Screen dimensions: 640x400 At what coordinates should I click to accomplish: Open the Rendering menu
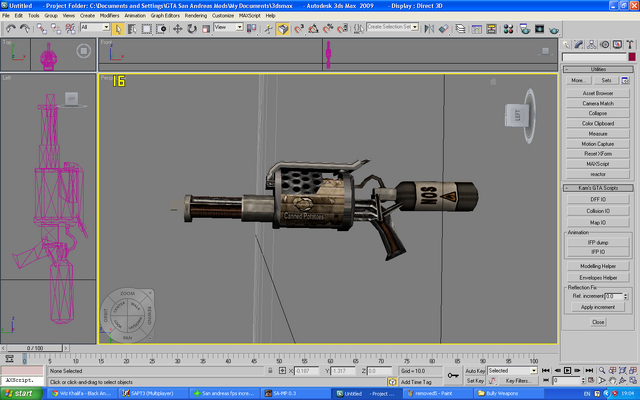[196, 16]
